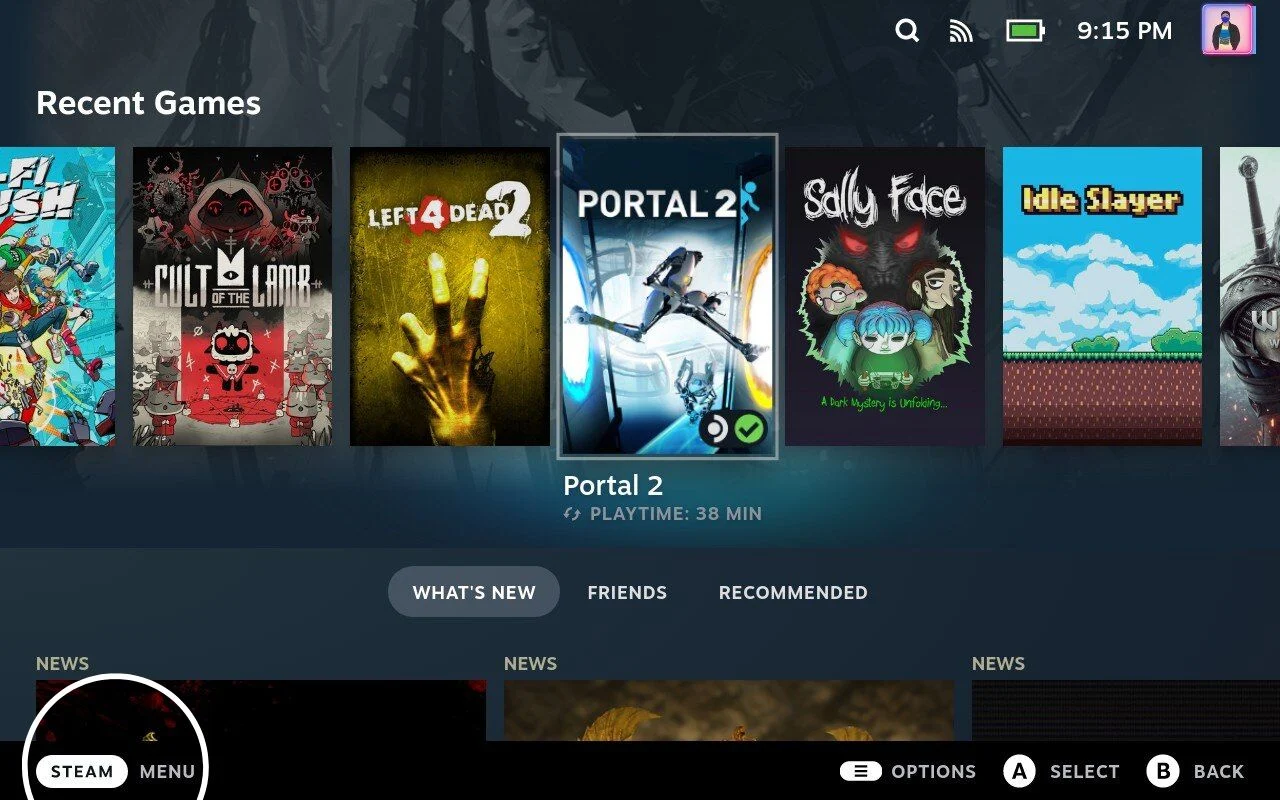This screenshot has height=800, width=1280.
Task: Select the Cult of the Lamb cover
Action: [x=232, y=296]
